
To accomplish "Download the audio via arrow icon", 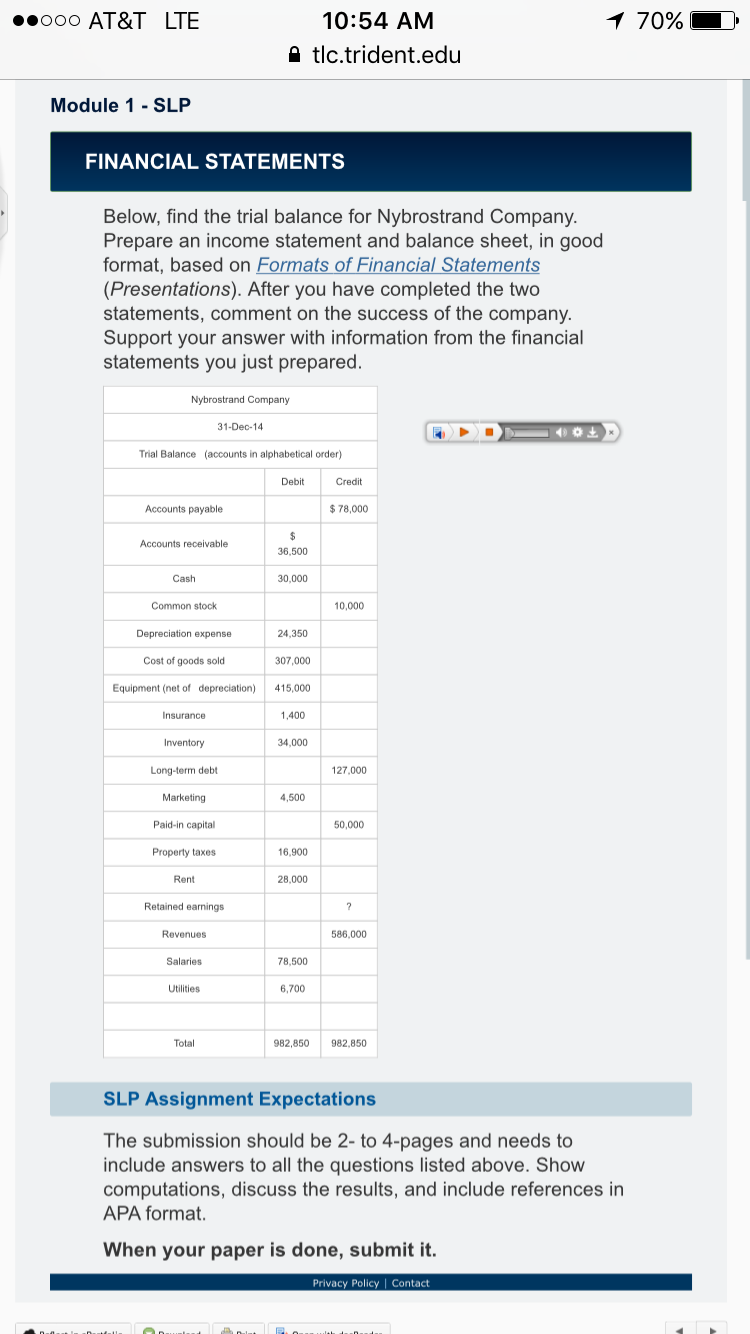I will pos(593,433).
